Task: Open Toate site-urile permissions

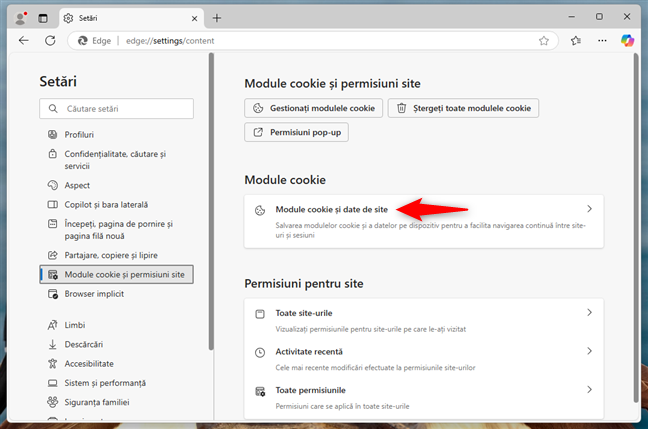Action: tap(424, 320)
